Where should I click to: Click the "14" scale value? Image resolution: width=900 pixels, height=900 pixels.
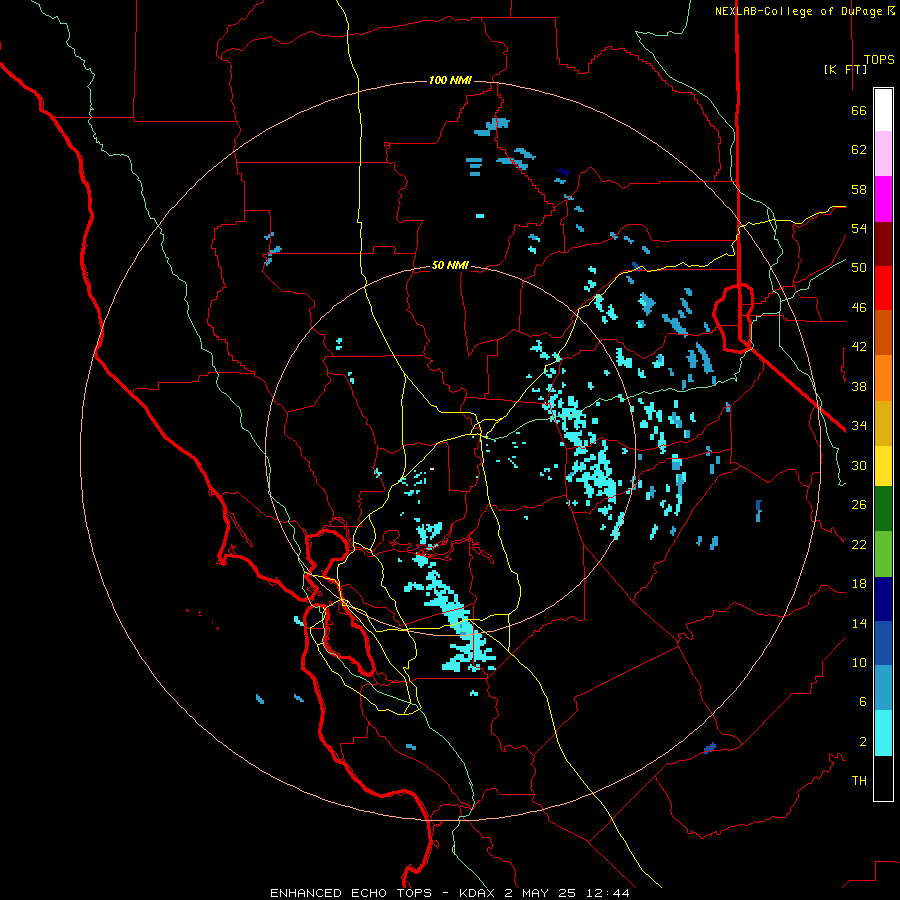pyautogui.click(x=859, y=623)
